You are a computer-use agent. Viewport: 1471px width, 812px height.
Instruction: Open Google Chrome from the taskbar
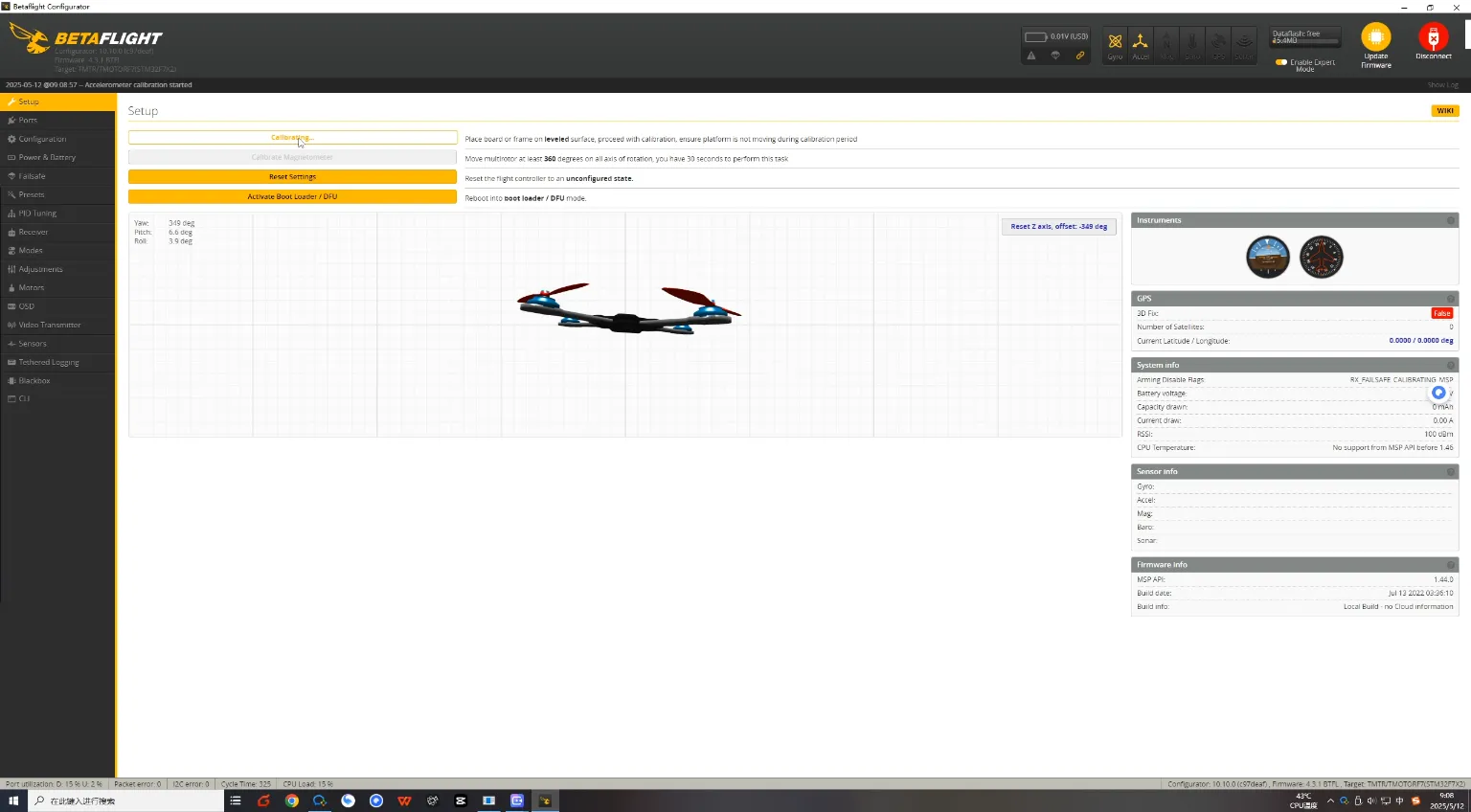pyautogui.click(x=292, y=801)
